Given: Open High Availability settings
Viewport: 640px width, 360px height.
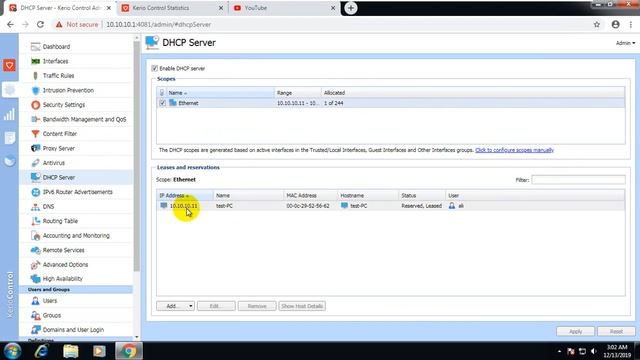Looking at the screenshot, I should pyautogui.click(x=62, y=279).
